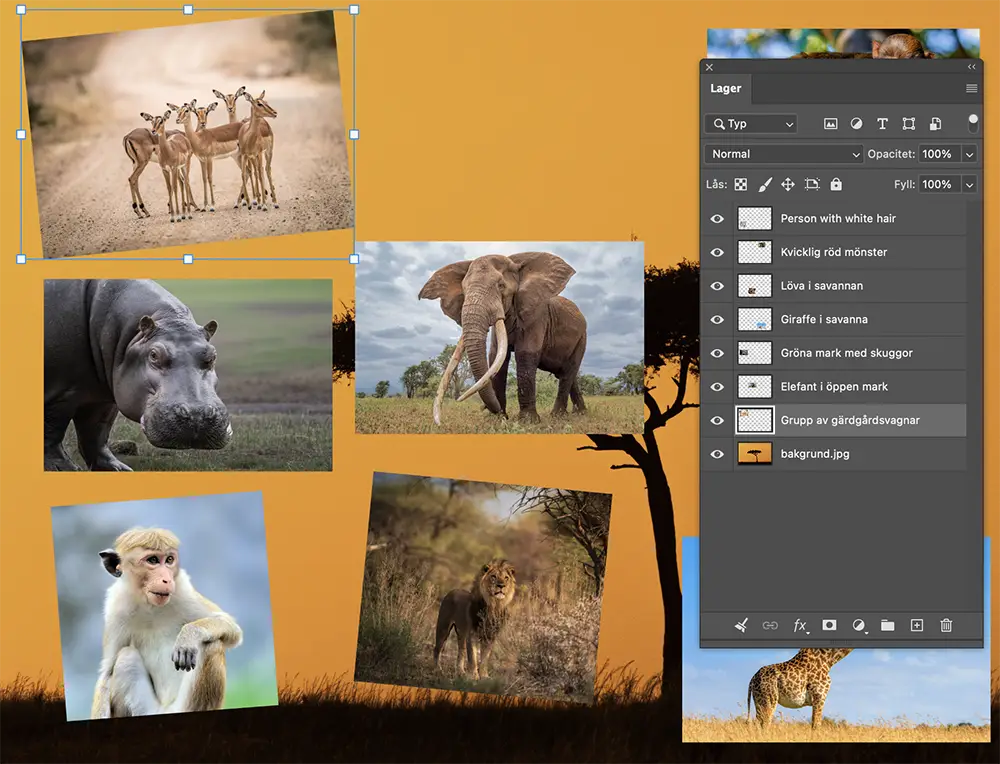
Task: Filter layers by type with the T icon
Action: (882, 123)
